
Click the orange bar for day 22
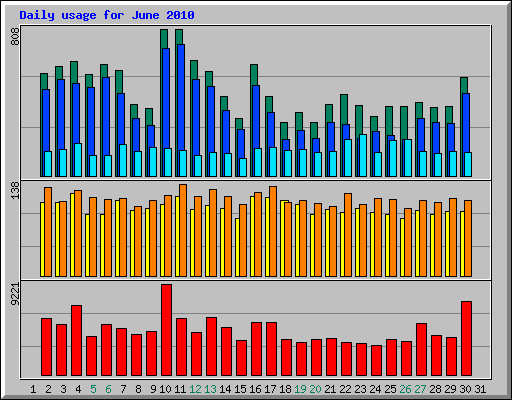(x=348, y=235)
